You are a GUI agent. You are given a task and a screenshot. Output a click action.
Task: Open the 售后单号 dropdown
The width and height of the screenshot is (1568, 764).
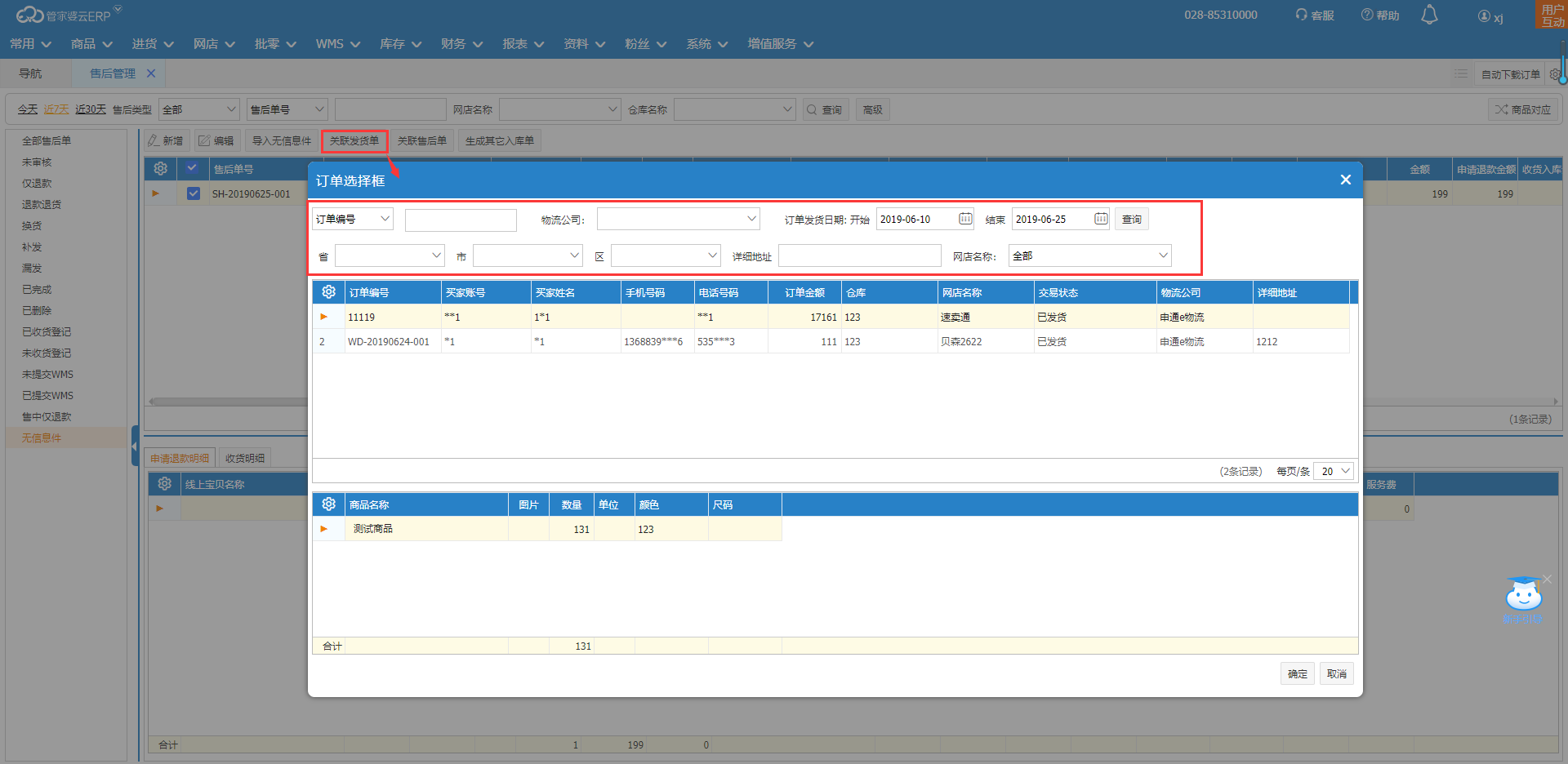[x=287, y=109]
